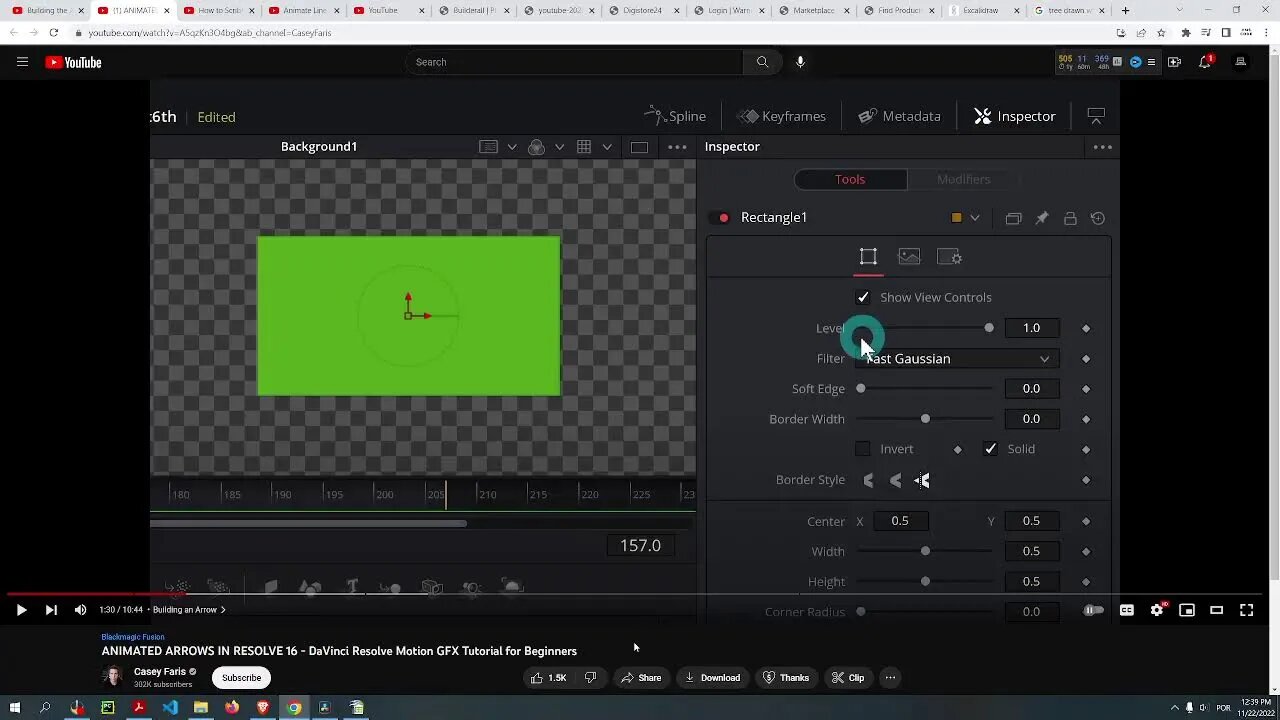The height and width of the screenshot is (720, 1280).
Task: Open the Keyframes panel
Action: click(782, 116)
